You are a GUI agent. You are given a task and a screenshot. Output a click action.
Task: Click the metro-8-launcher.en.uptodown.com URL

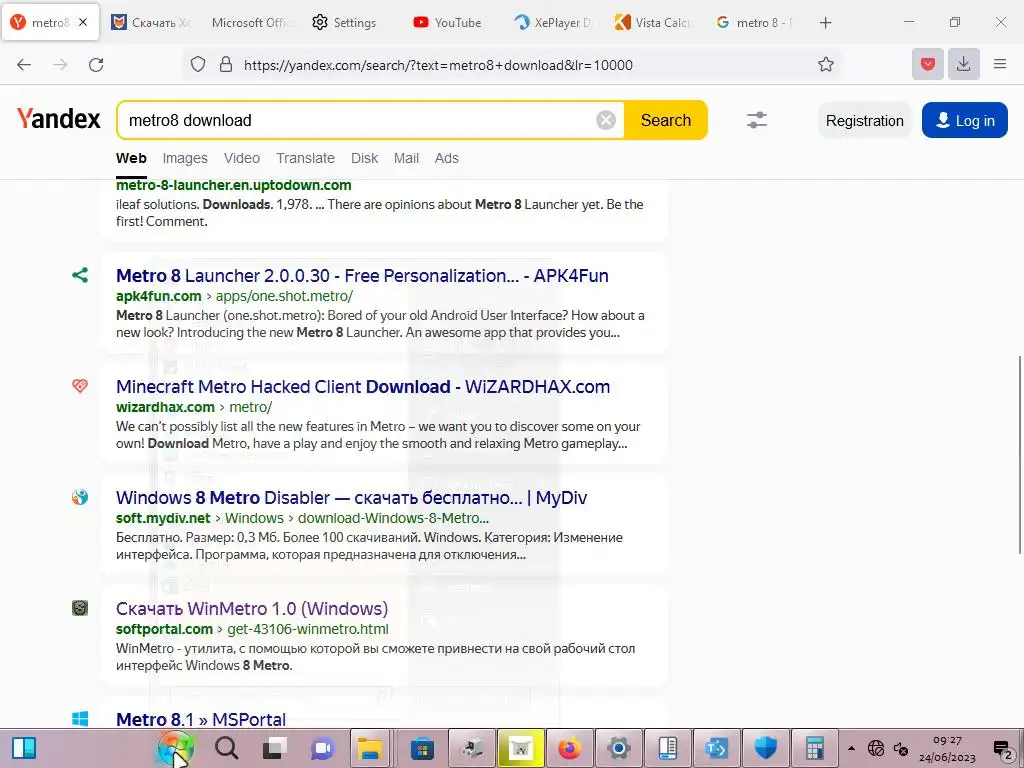tap(234, 185)
